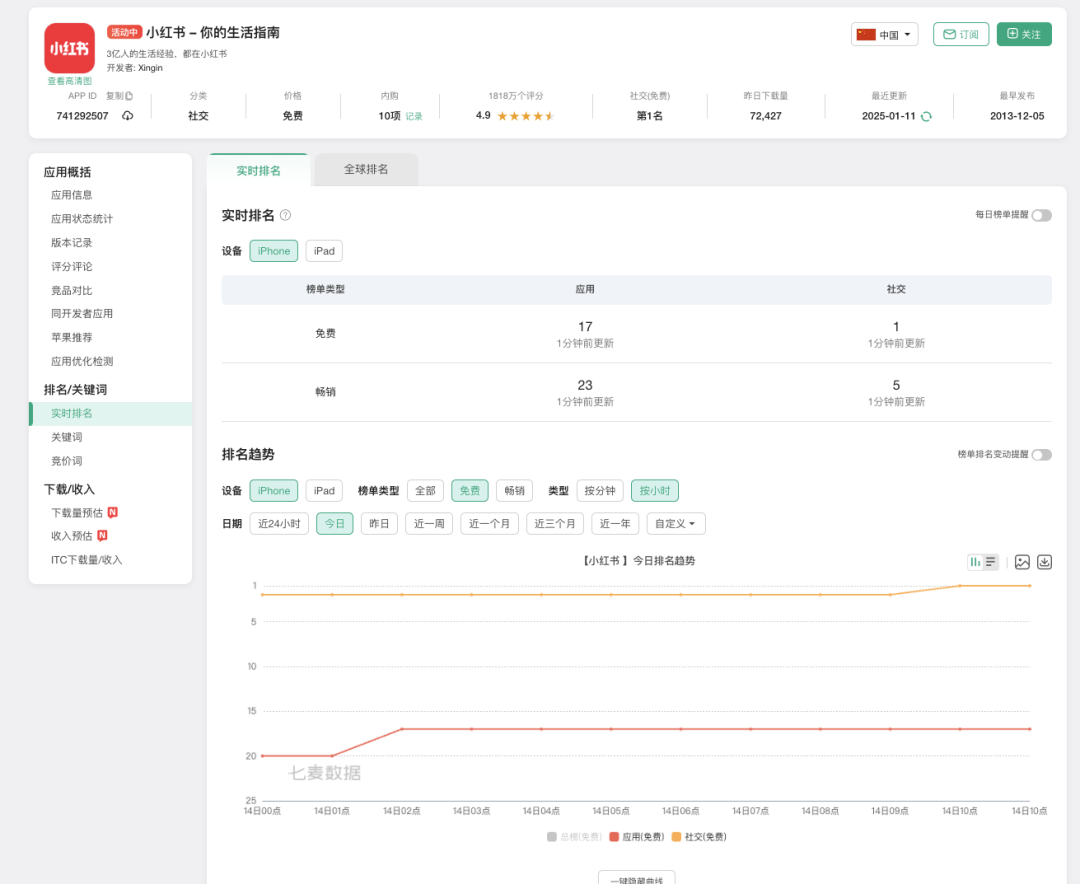Open 应用状态统计 in sidebar
1080x884 pixels.
pyautogui.click(x=82, y=219)
